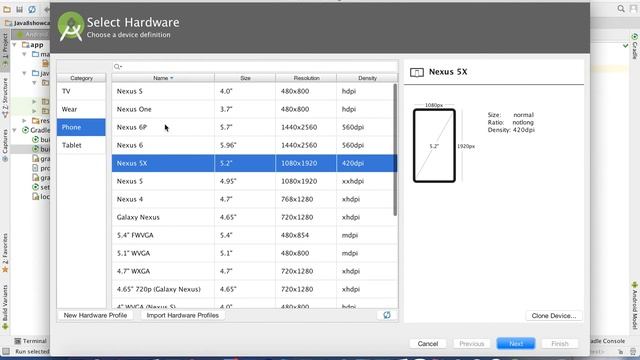Expand the res folder in project tree
The image size is (640, 360).
coord(24,121)
